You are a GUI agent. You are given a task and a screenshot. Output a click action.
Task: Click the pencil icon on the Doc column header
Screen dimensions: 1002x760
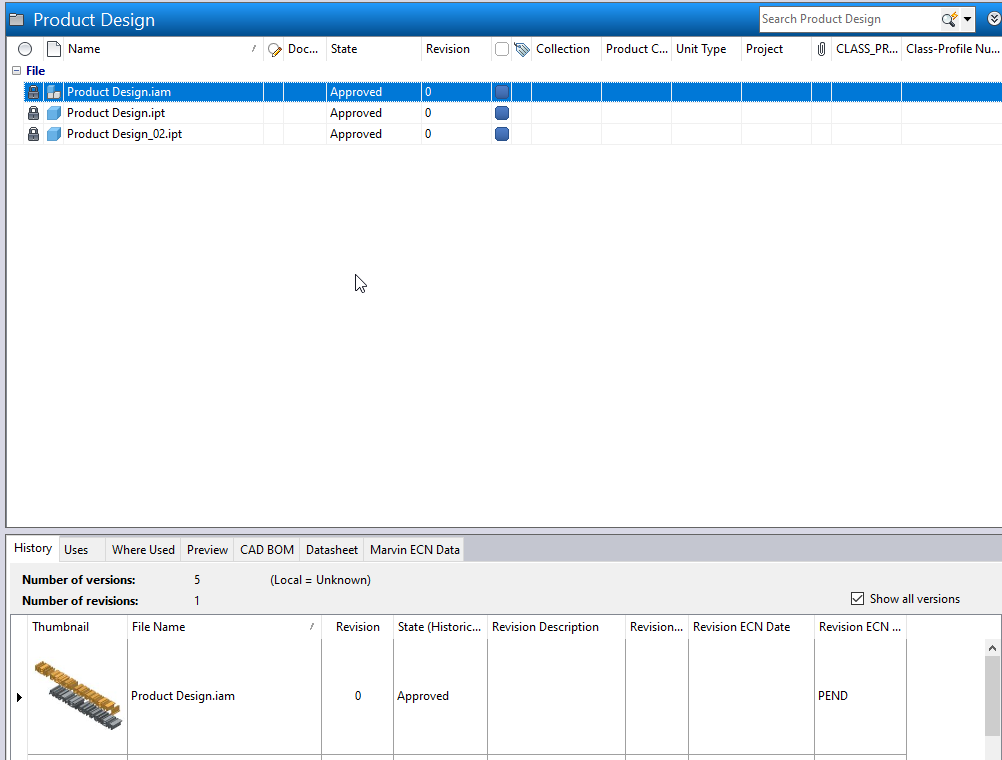[273, 48]
